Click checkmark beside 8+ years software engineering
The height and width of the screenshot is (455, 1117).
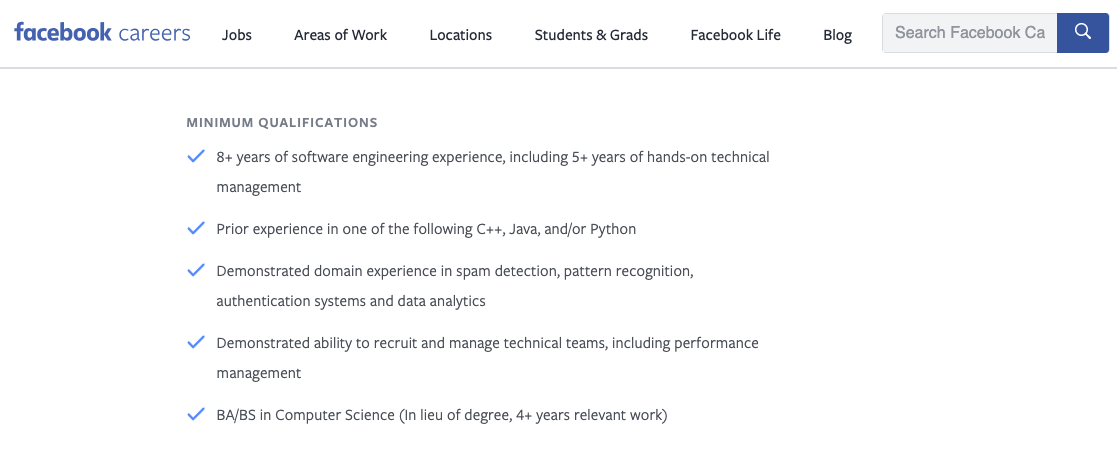196,157
